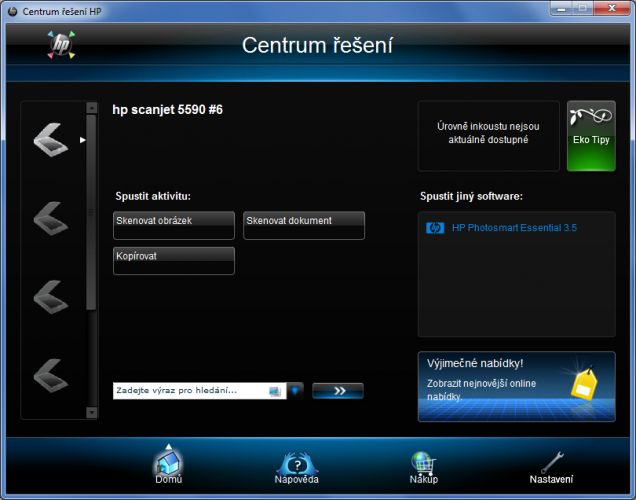636x500 pixels.
Task: Select the second scanner device icon
Action: point(50,219)
